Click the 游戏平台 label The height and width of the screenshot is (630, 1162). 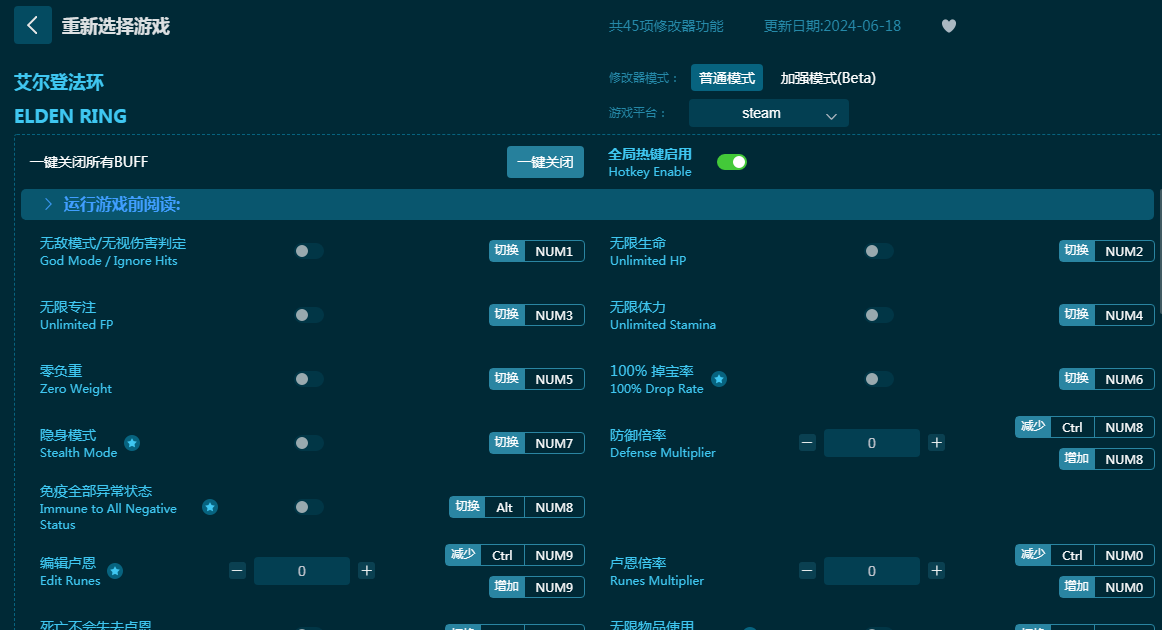[x=637, y=113]
